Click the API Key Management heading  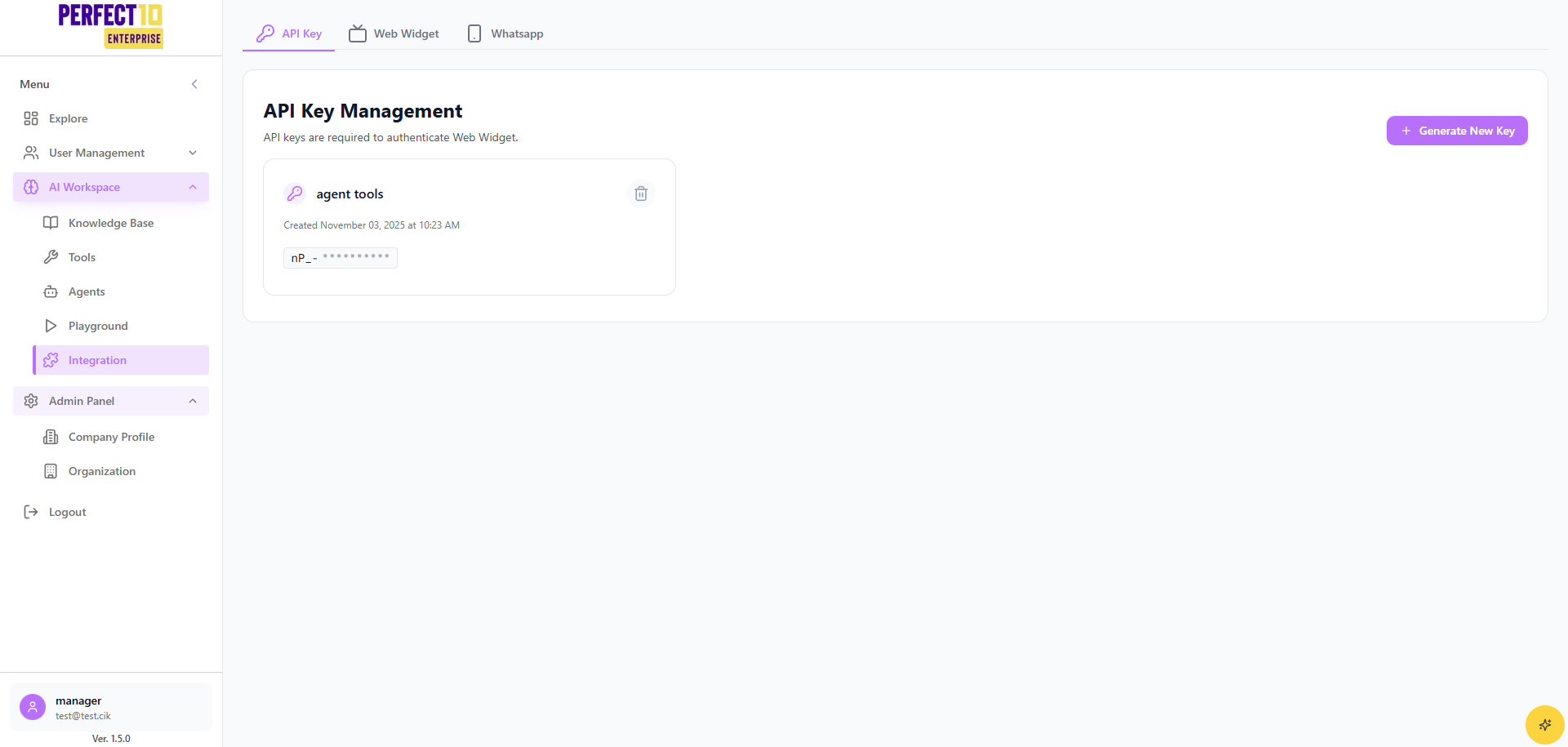click(x=363, y=111)
